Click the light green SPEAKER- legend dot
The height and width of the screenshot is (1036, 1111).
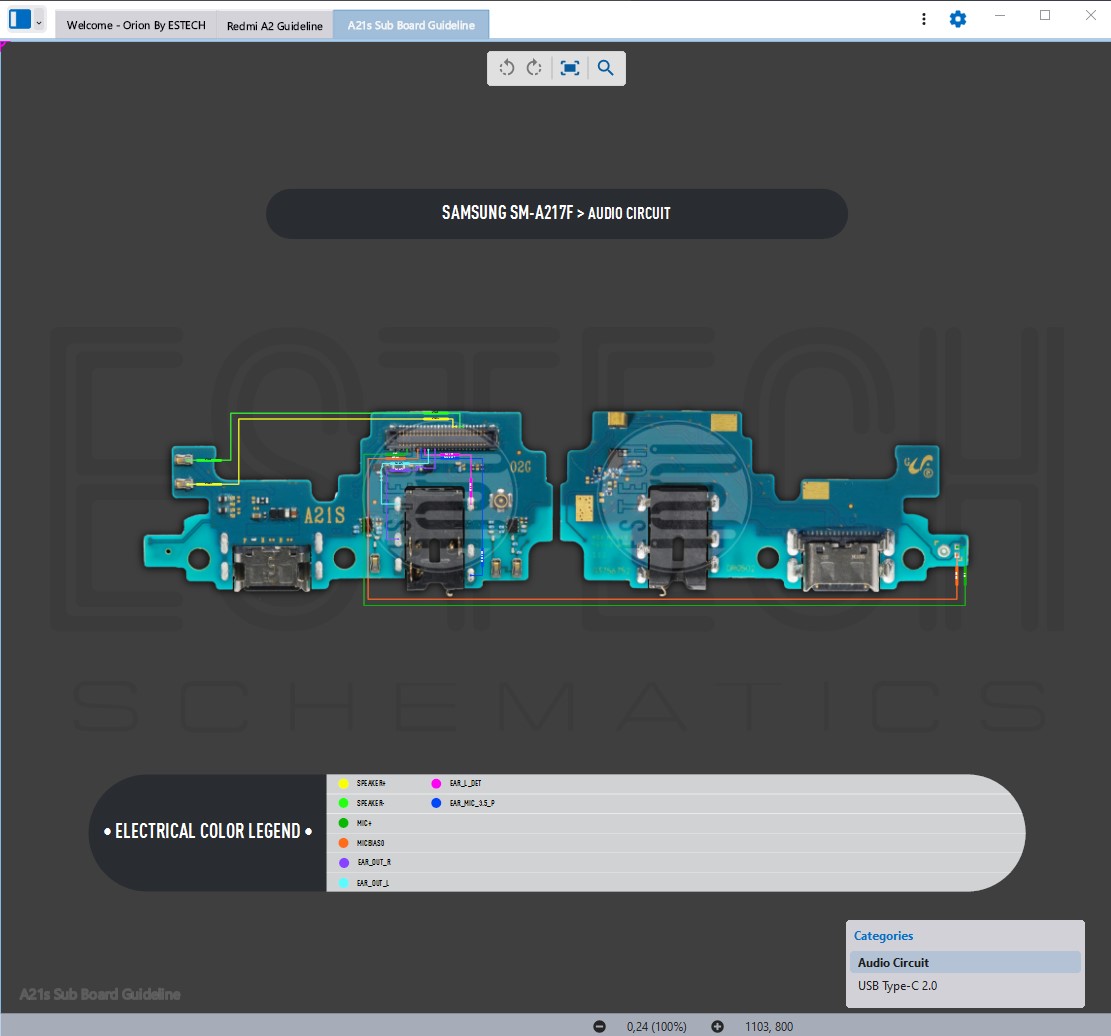point(344,803)
